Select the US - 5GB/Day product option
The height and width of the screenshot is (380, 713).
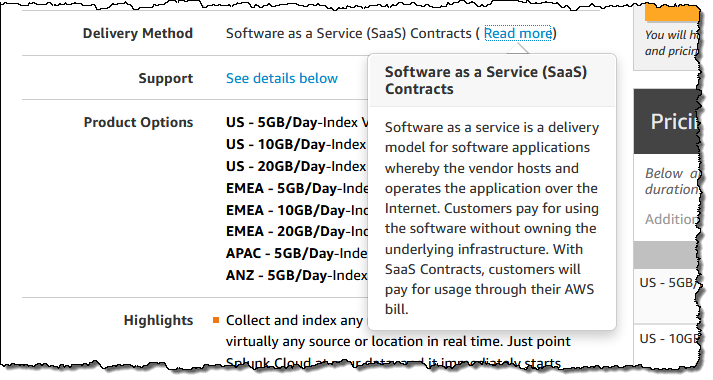tap(297, 122)
